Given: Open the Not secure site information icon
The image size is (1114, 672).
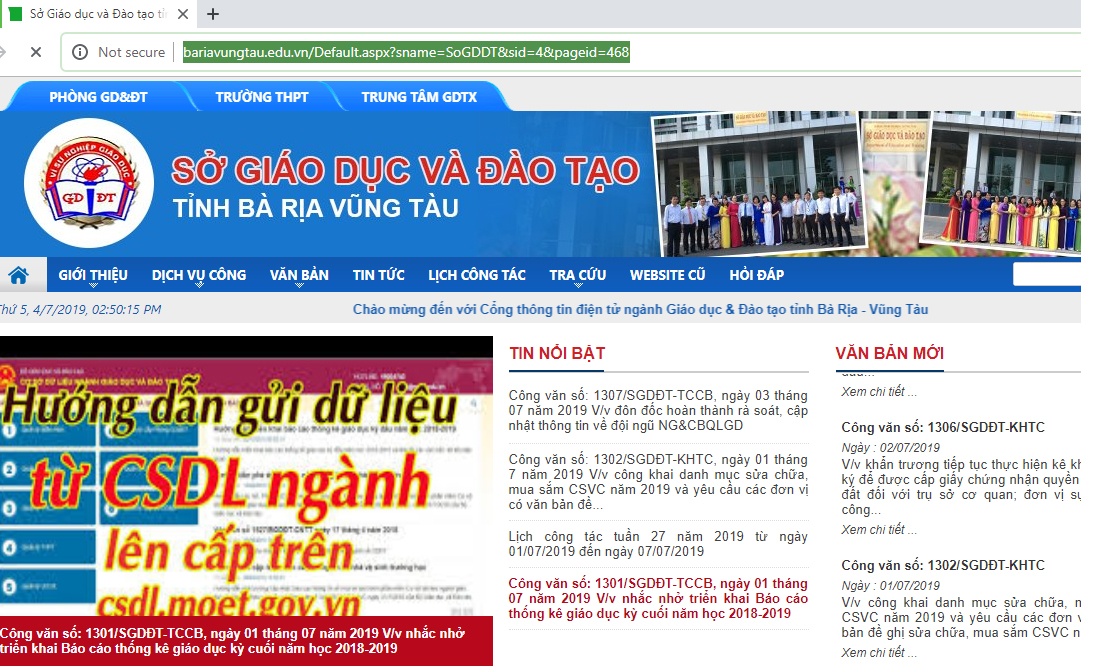Looking at the screenshot, I should 78,51.
